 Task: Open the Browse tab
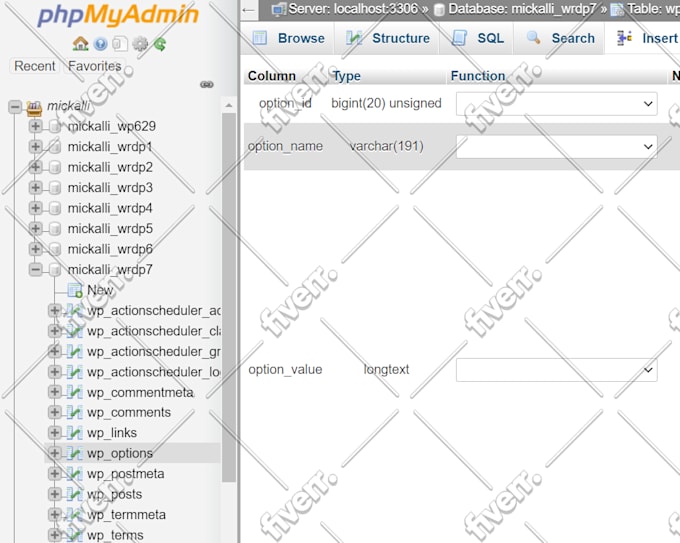[288, 38]
